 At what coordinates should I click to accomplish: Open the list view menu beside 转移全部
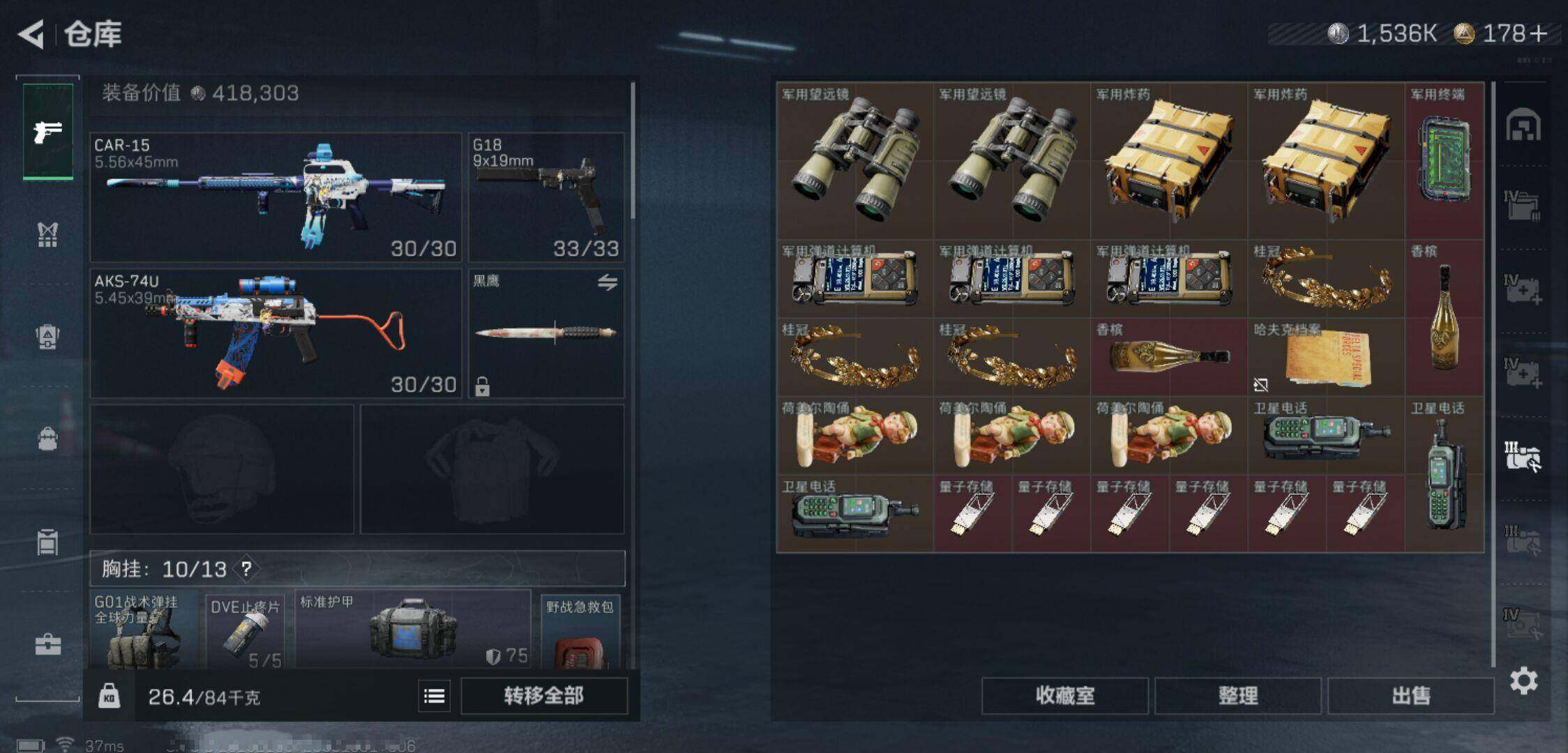click(434, 696)
